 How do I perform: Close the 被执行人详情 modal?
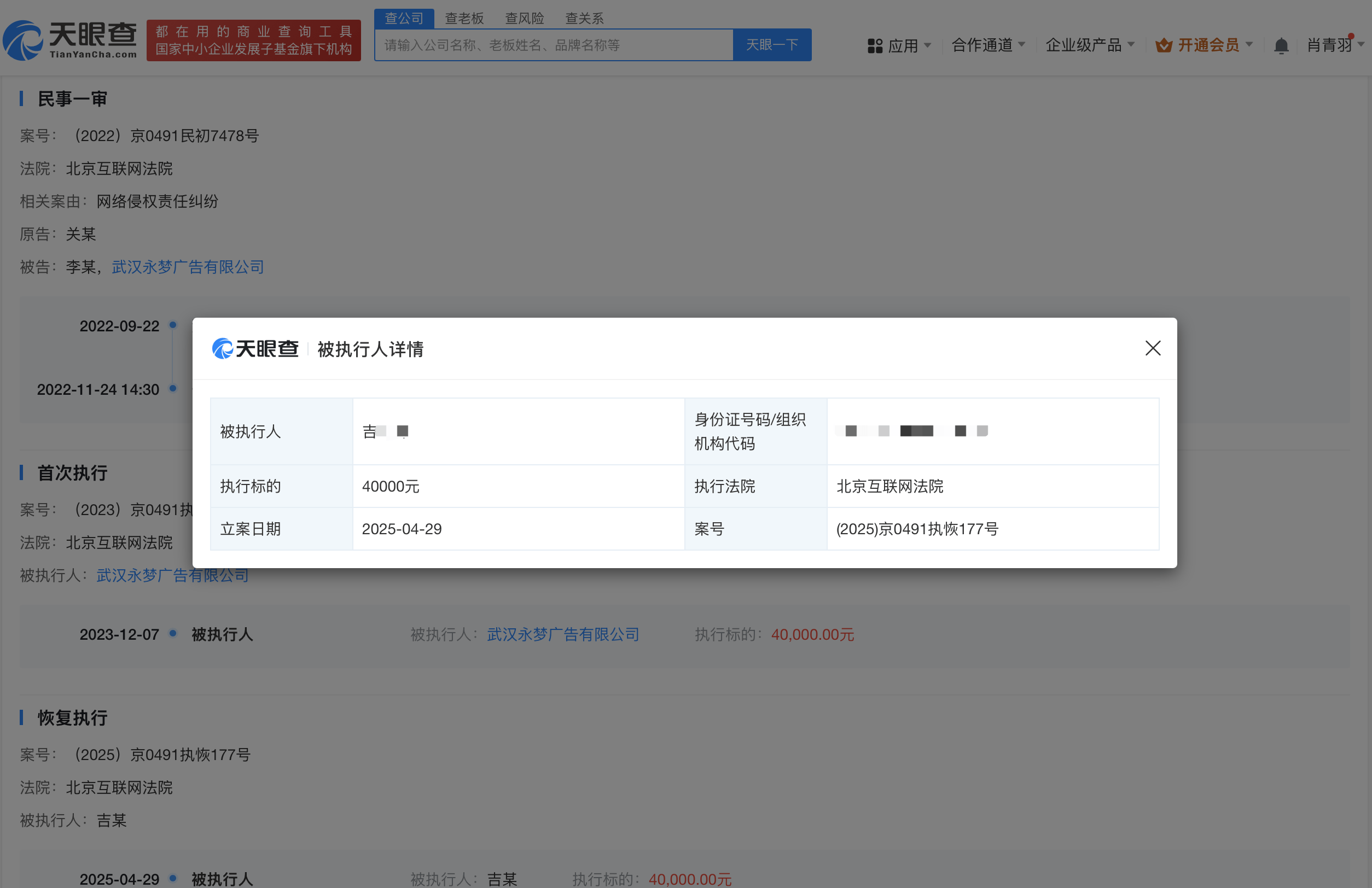pyautogui.click(x=1153, y=348)
